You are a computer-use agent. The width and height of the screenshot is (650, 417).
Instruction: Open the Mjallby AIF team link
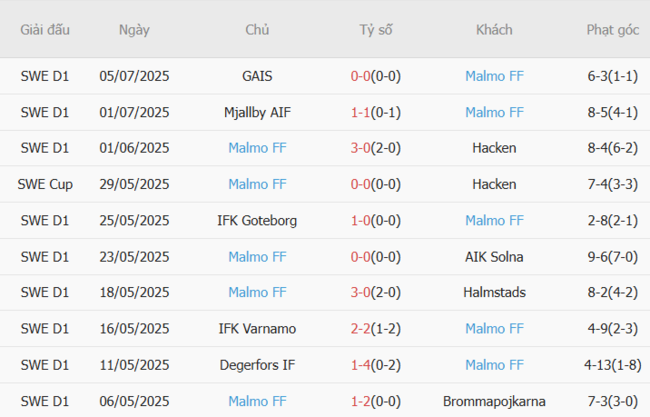point(257,112)
